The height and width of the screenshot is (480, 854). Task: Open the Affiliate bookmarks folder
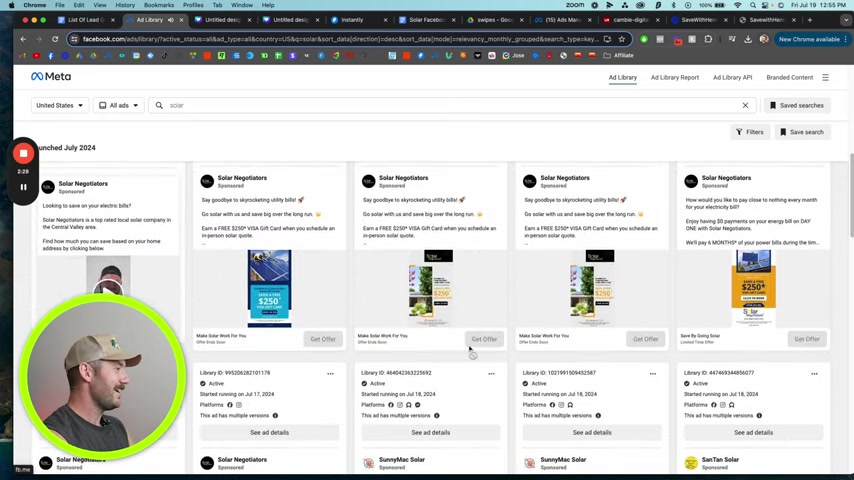(x=619, y=56)
